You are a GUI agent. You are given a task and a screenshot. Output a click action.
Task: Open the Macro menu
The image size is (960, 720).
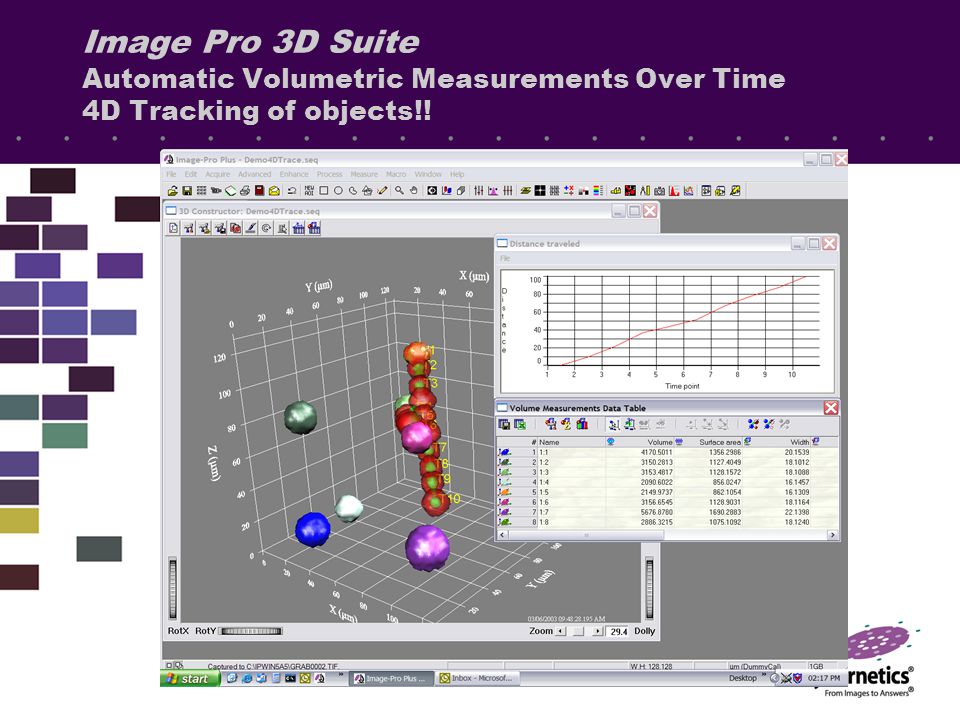click(396, 174)
